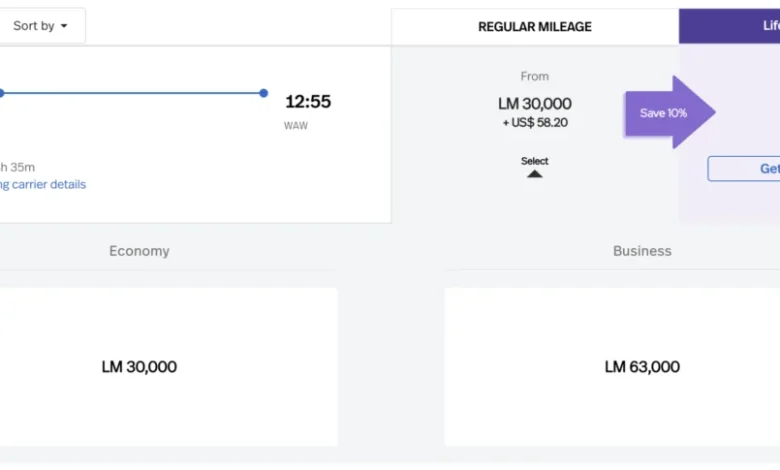Open the operating carrier details link
The height and width of the screenshot is (470, 780).
coord(43,184)
